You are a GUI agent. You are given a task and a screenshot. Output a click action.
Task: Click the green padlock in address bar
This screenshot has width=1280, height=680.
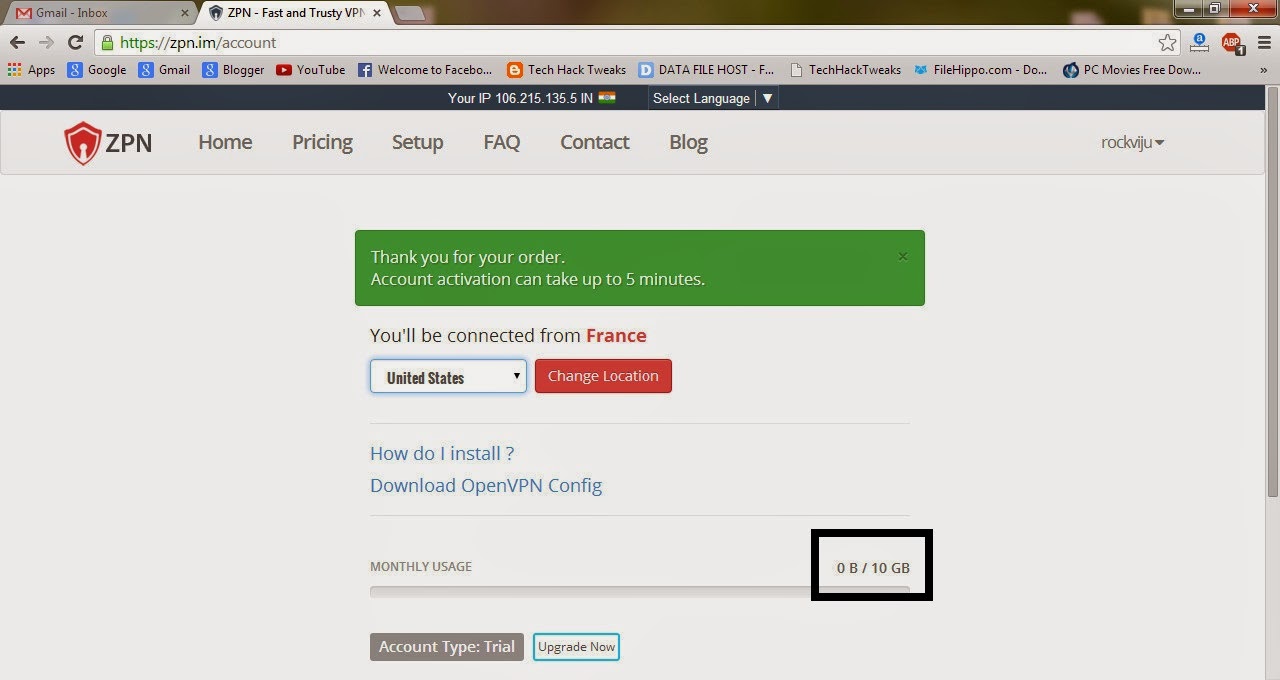(107, 43)
